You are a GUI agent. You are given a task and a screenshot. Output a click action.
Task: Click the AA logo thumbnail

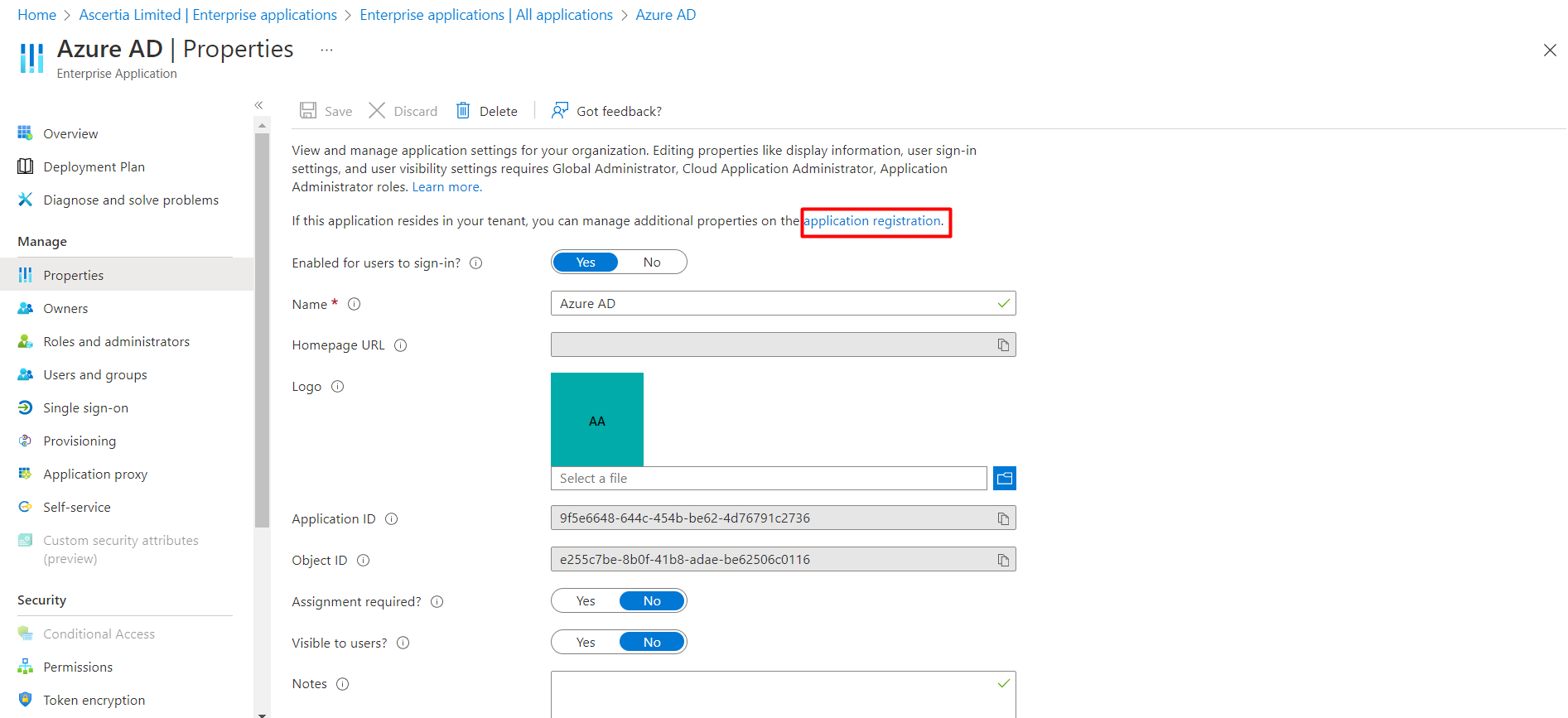[597, 419]
